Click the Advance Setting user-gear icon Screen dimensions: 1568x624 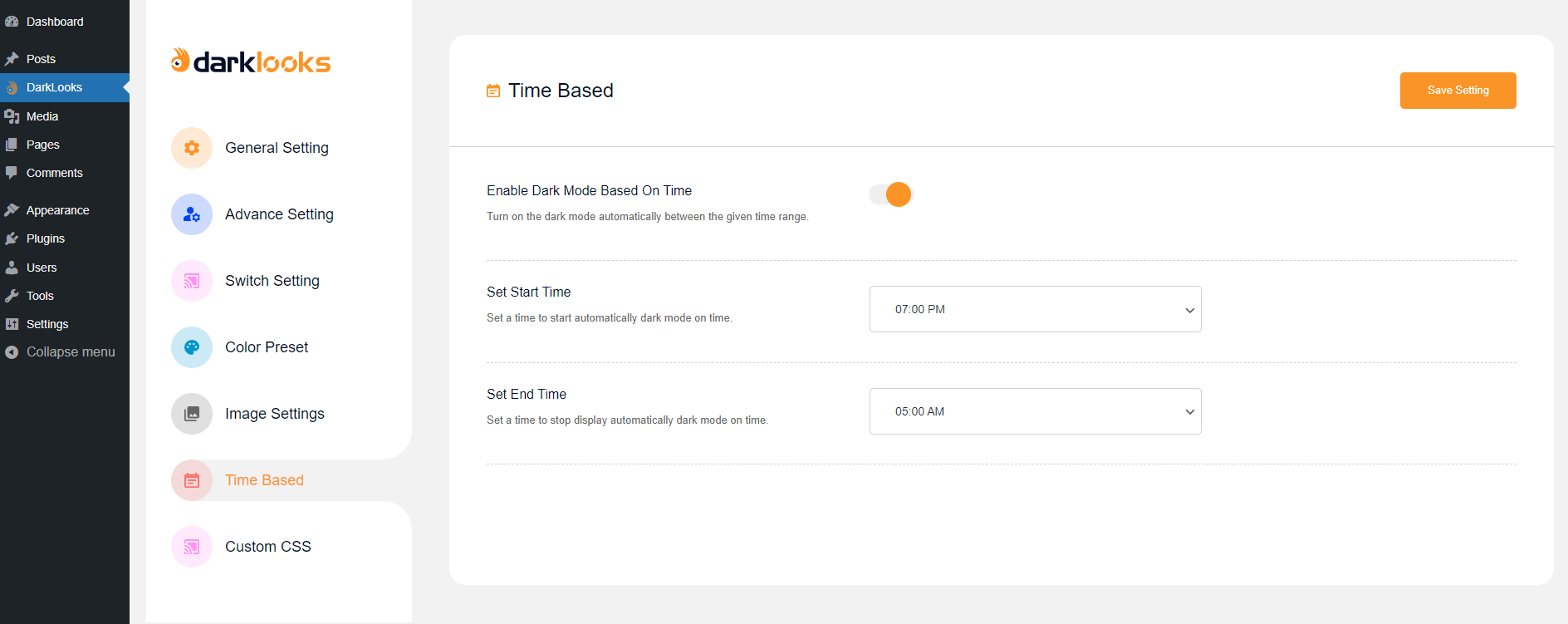tap(192, 214)
